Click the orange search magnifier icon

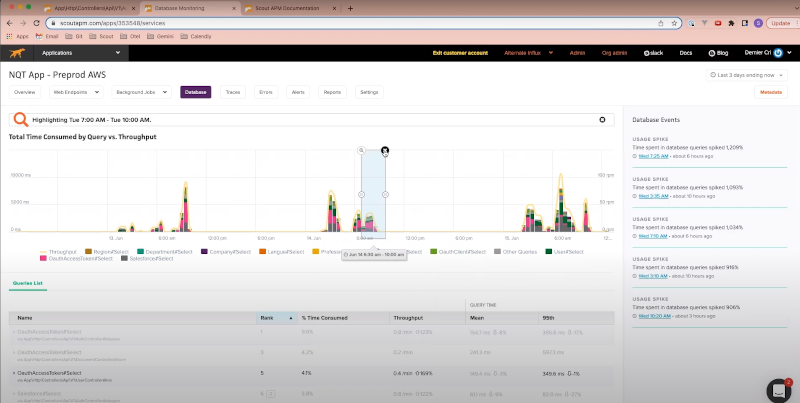coord(20,119)
